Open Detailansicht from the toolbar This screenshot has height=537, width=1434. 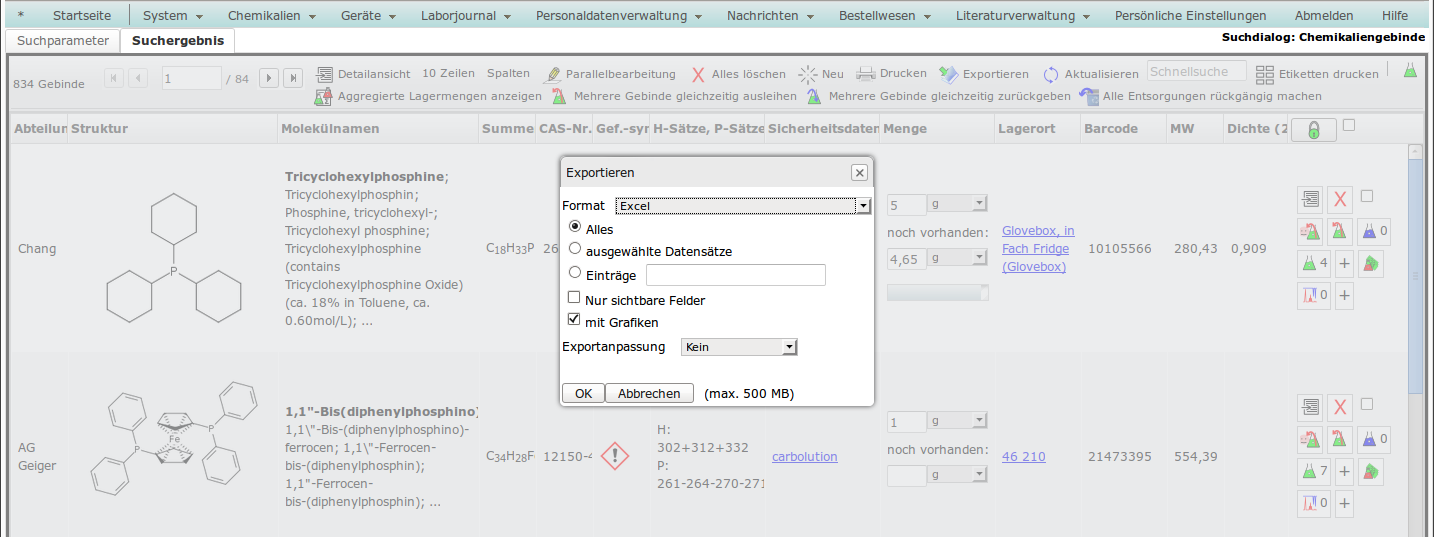(325, 74)
